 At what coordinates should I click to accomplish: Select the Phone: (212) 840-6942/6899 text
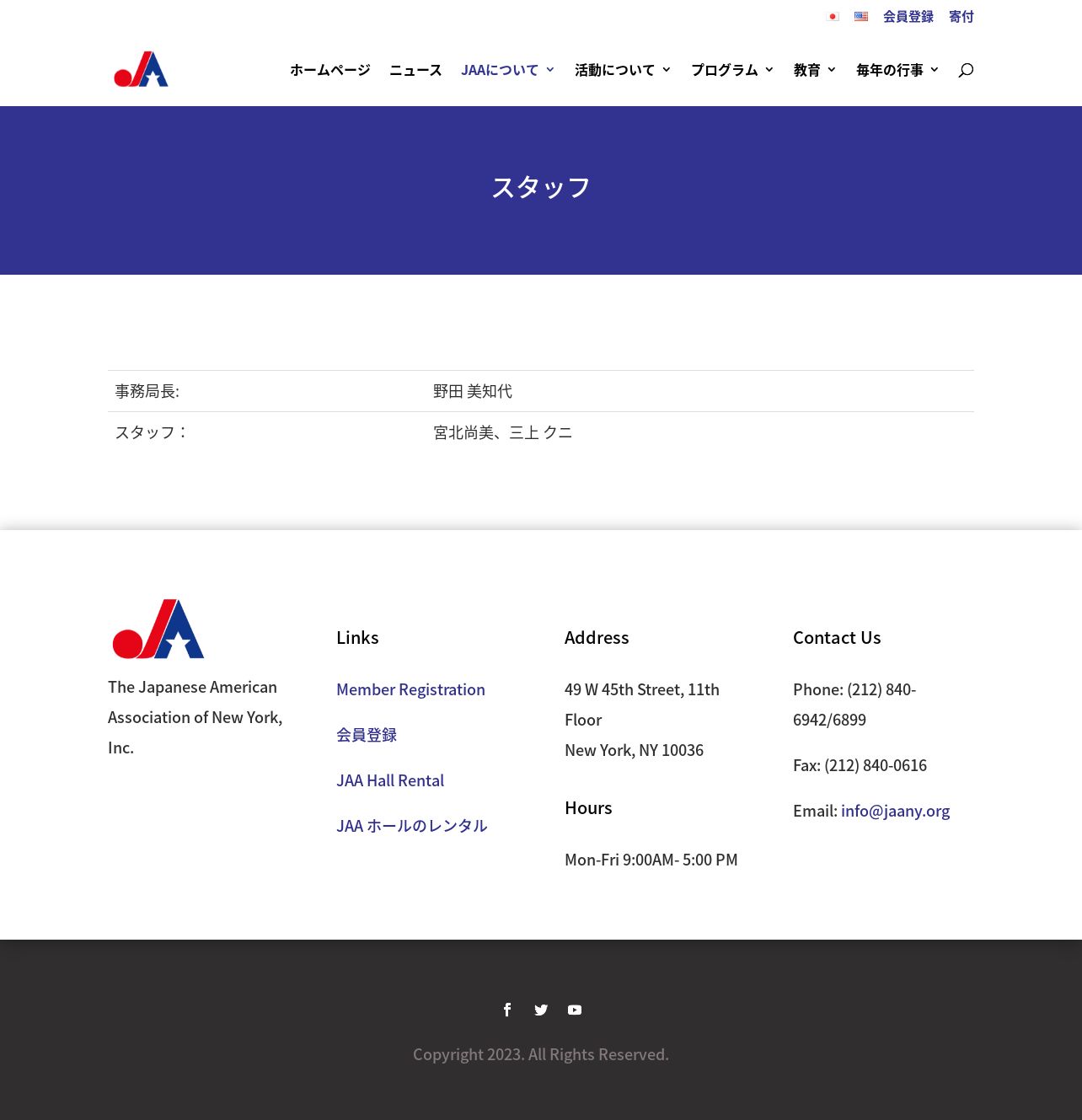coord(854,705)
